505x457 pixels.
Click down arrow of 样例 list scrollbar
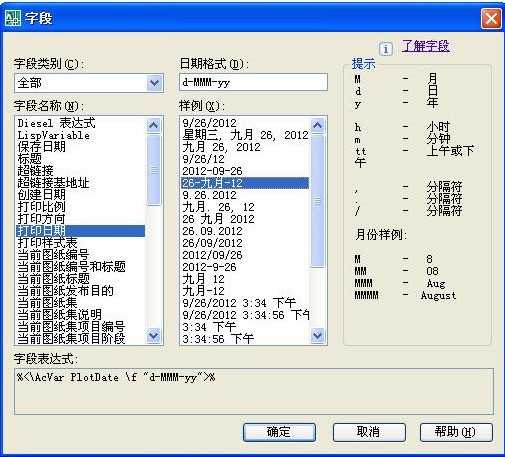pos(318,336)
